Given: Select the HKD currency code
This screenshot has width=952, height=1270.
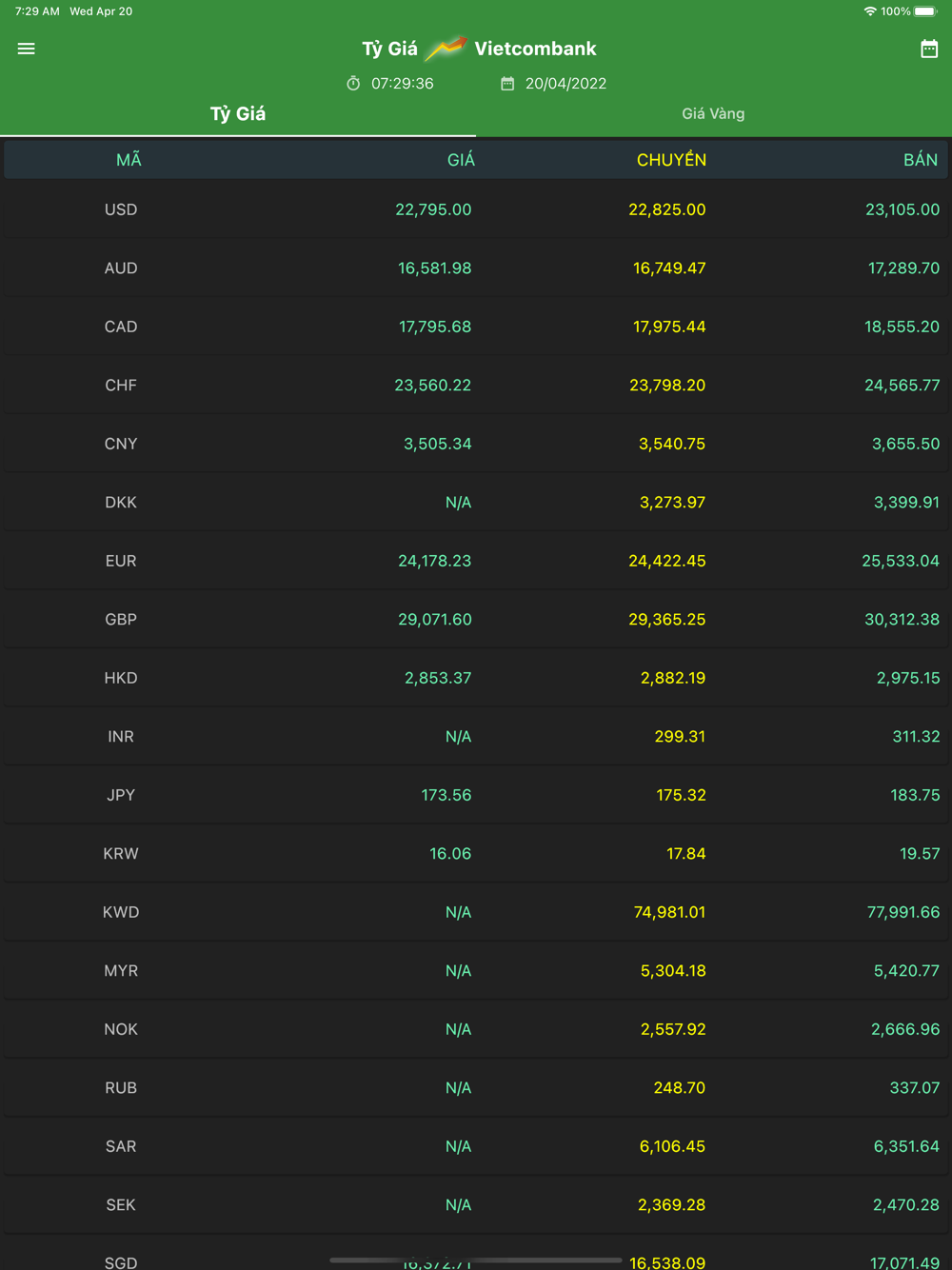Looking at the screenshot, I should coord(121,678).
